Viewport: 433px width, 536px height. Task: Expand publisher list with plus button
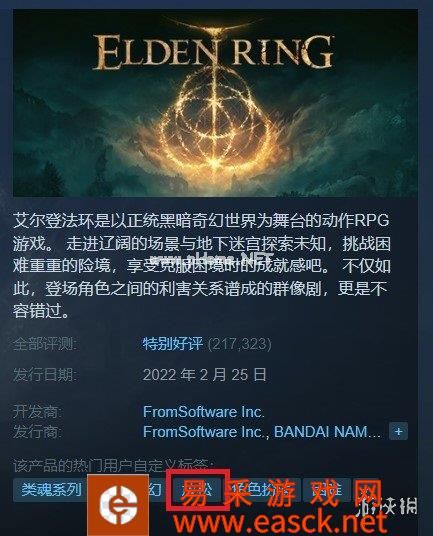pos(398,432)
